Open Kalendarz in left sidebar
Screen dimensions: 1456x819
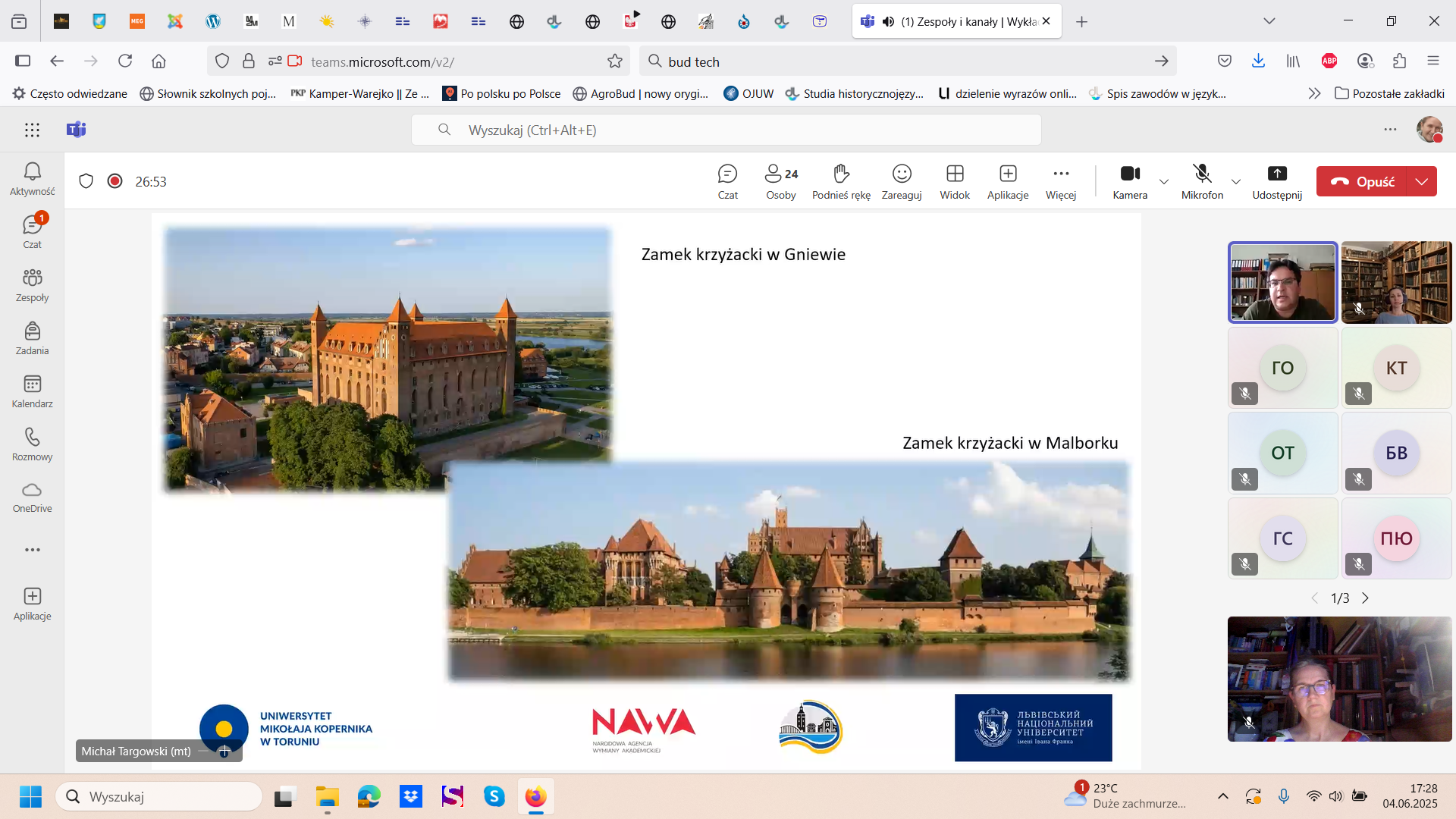coord(32,391)
